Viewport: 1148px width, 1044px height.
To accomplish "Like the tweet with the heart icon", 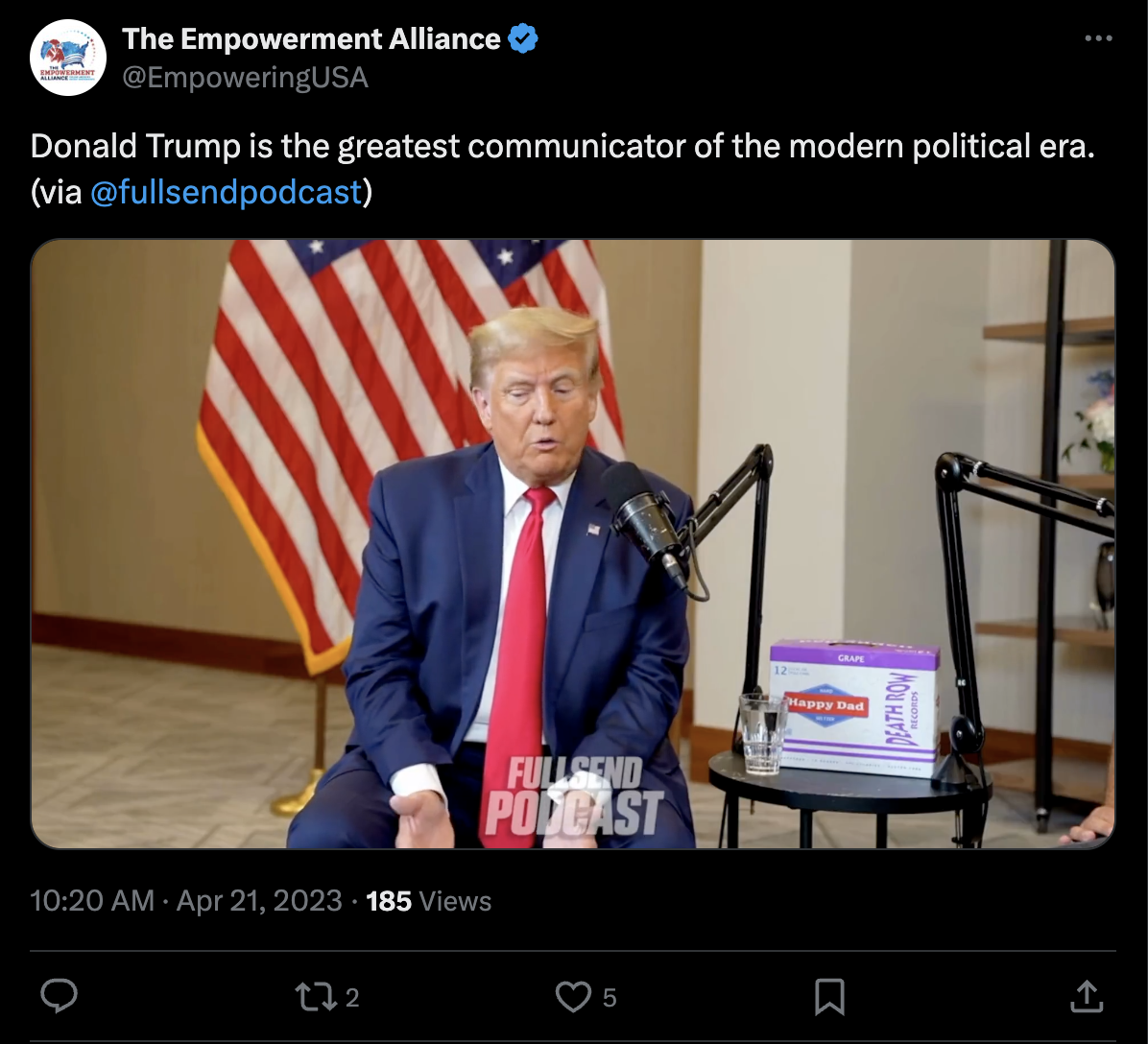I will [x=573, y=997].
